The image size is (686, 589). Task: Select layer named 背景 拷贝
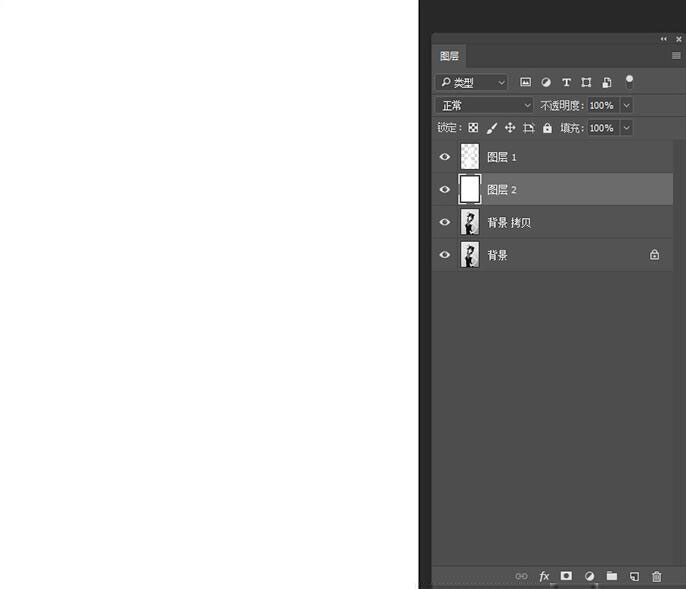pos(509,222)
